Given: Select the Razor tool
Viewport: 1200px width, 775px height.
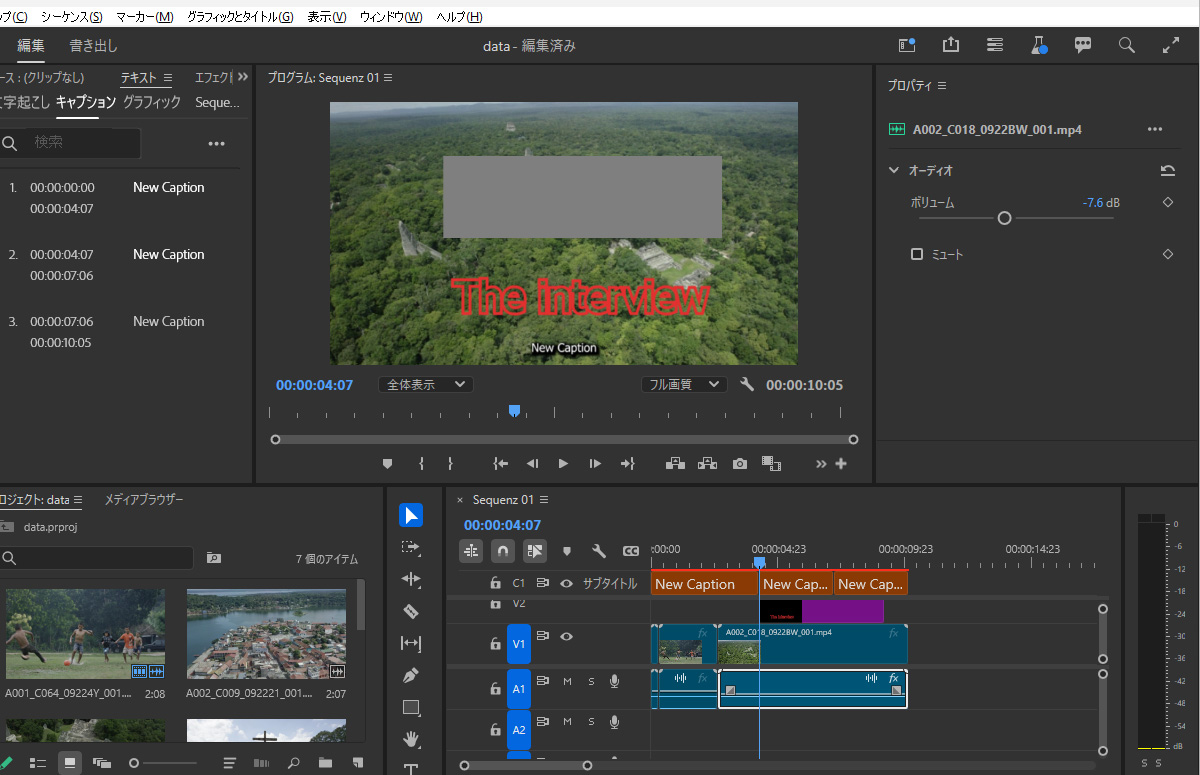Looking at the screenshot, I should pos(411,611).
